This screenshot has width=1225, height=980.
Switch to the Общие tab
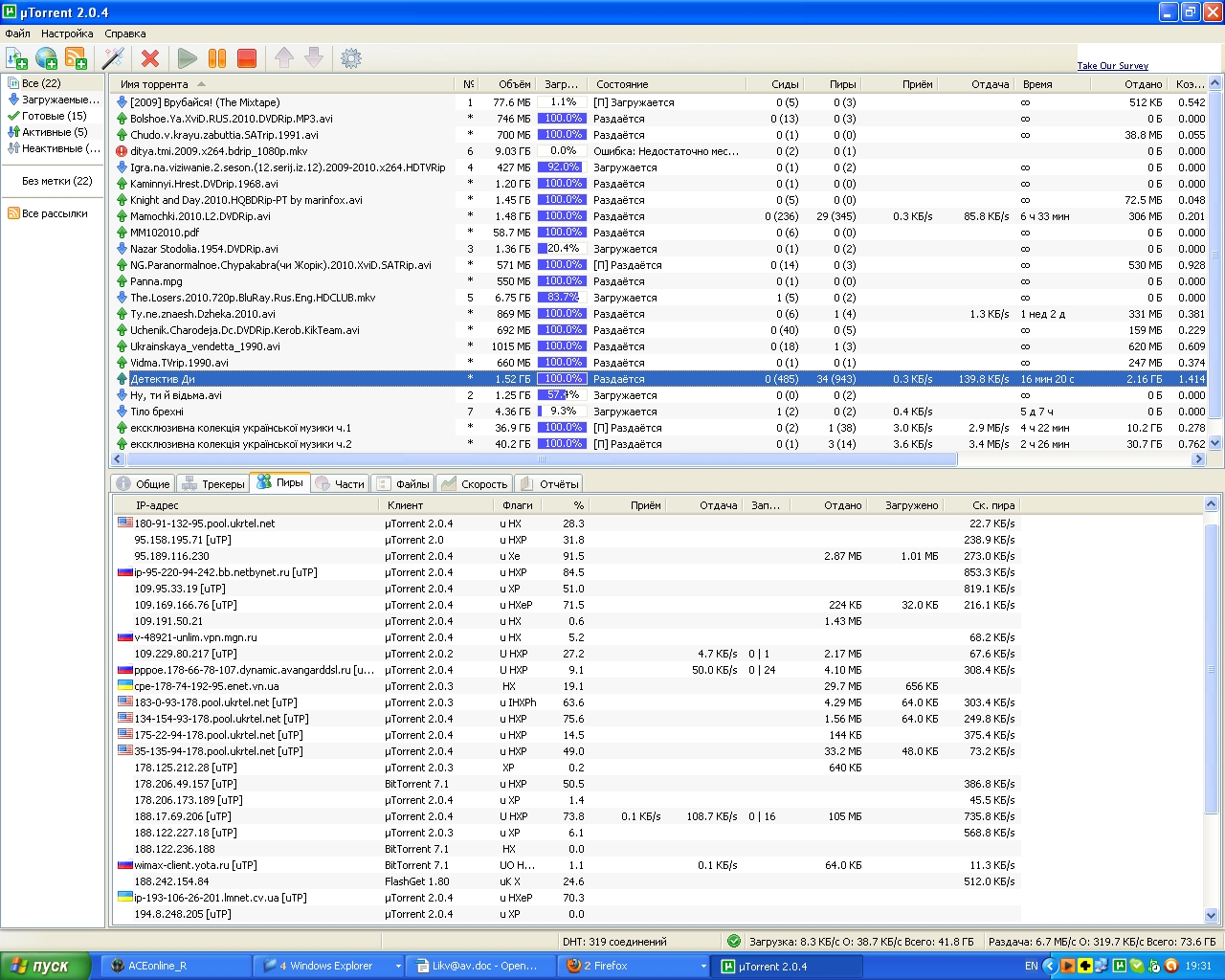142,484
